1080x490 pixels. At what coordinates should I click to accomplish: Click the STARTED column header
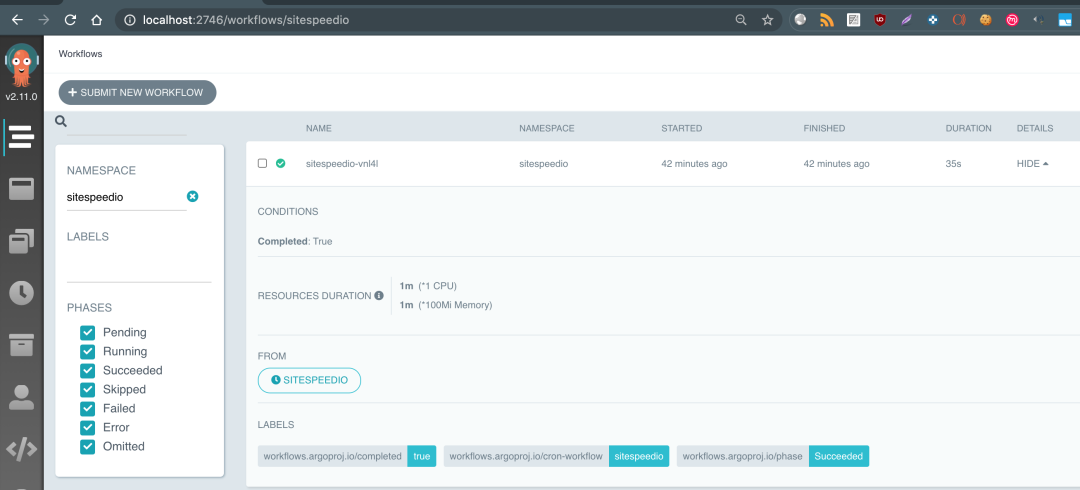point(682,128)
